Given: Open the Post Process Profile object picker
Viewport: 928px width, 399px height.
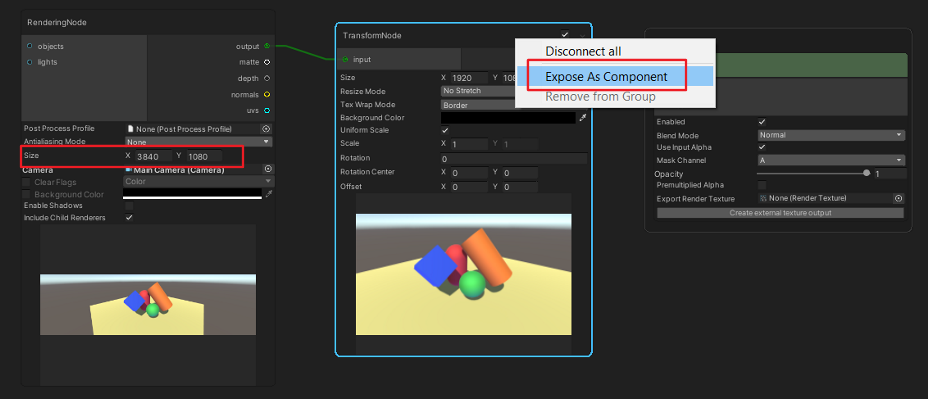Looking at the screenshot, I should (266, 128).
